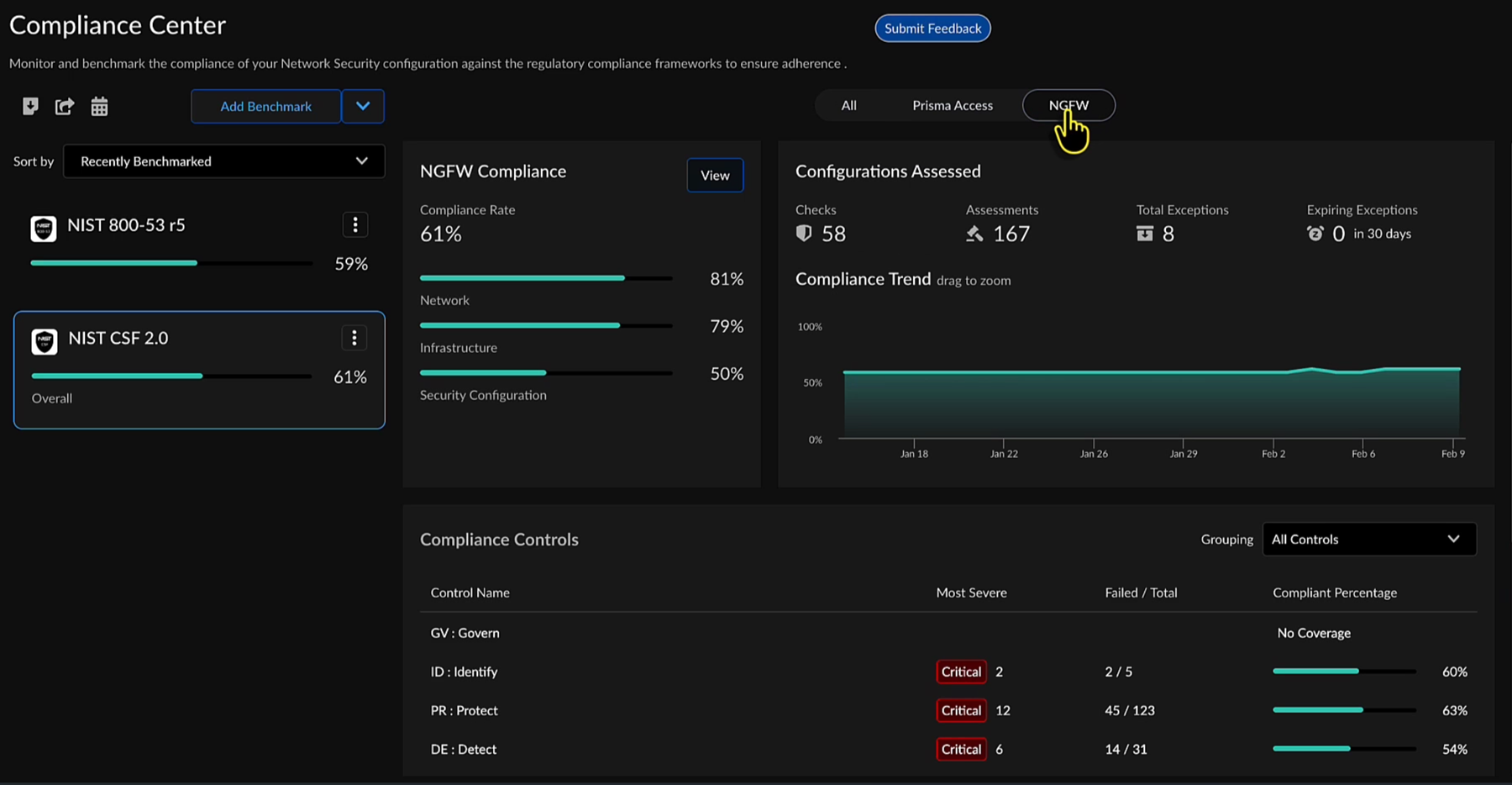Image resolution: width=1512 pixels, height=785 pixels.
Task: Select the Prisma Access tab
Action: [952, 105]
